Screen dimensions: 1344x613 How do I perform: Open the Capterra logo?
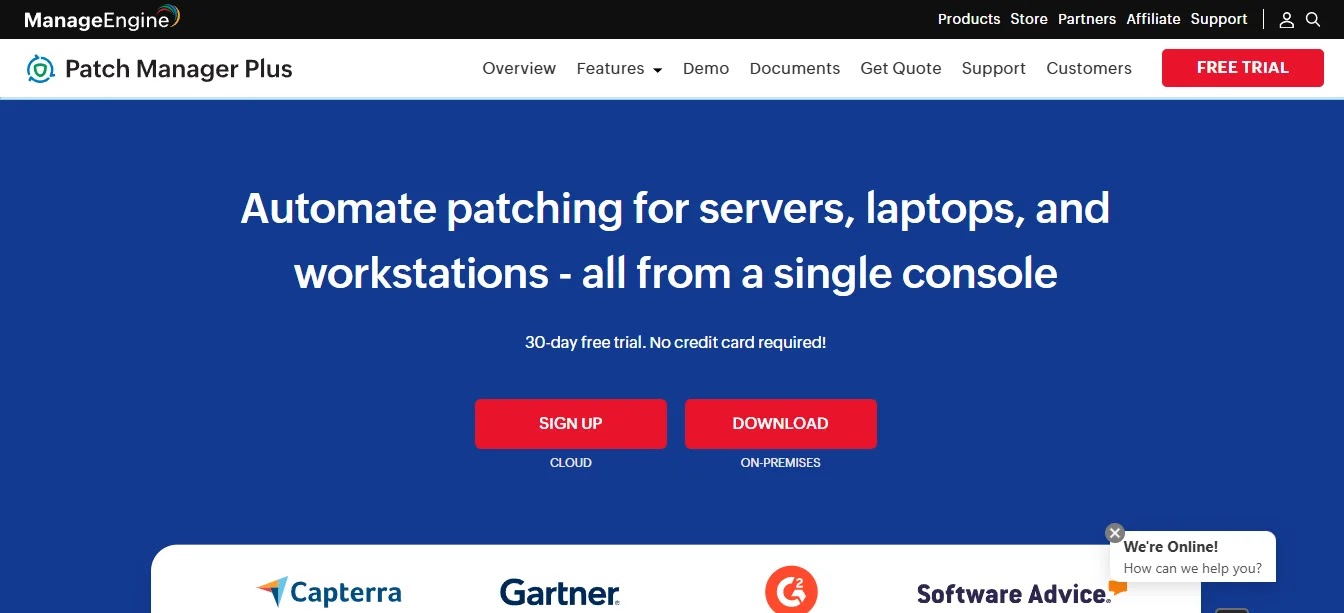329,592
